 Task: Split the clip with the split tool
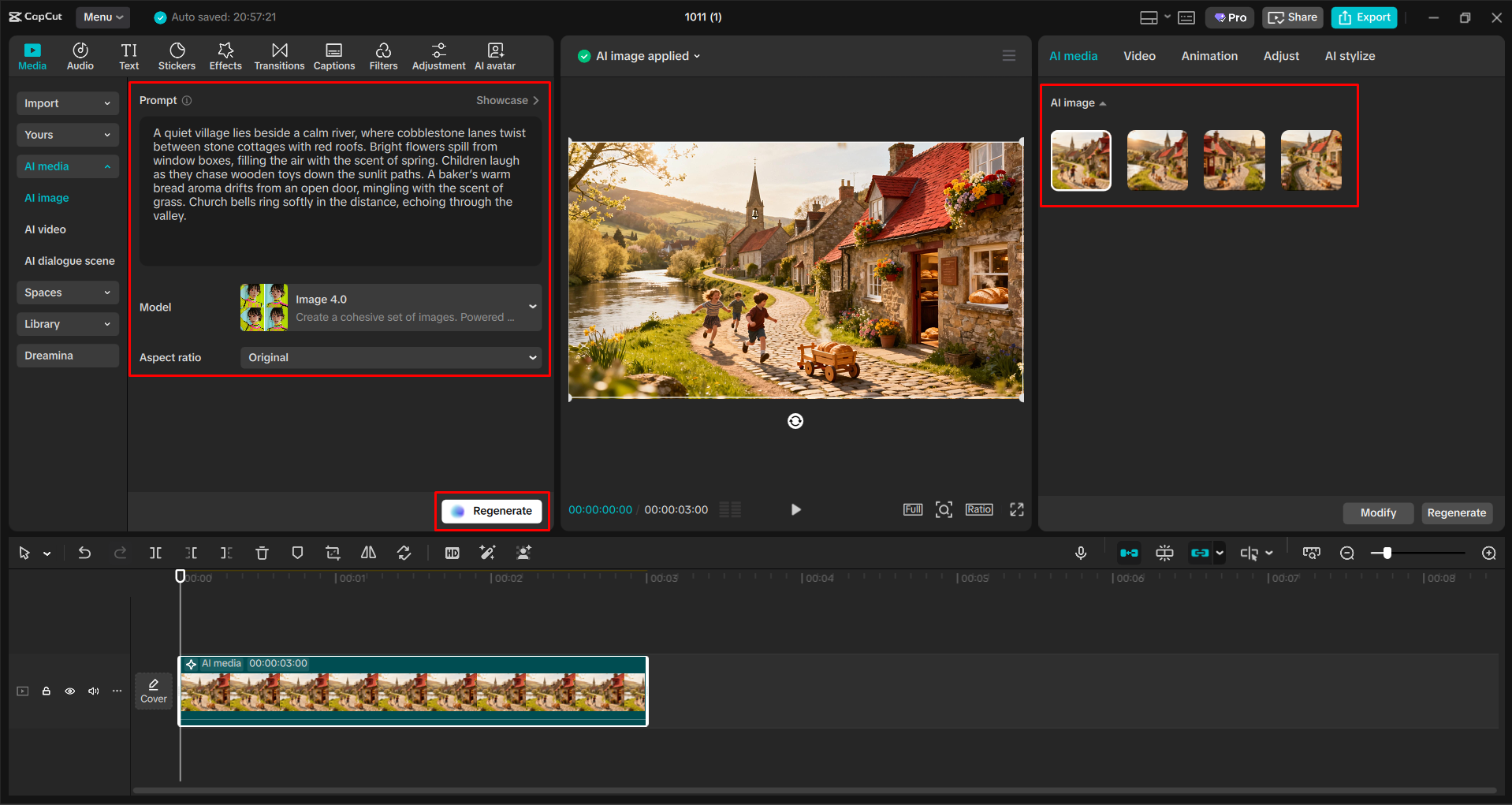[155, 553]
